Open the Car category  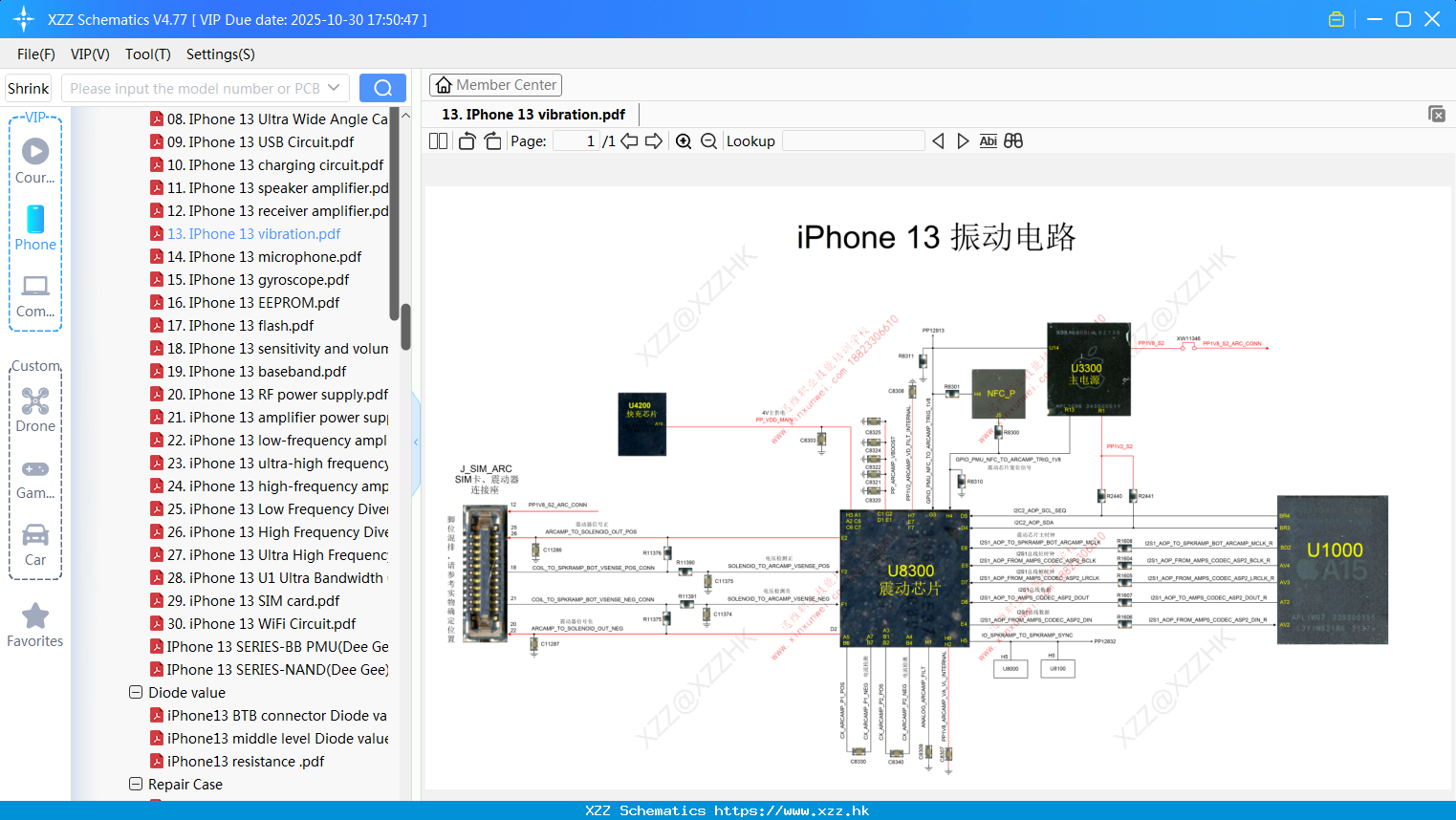[x=35, y=545]
